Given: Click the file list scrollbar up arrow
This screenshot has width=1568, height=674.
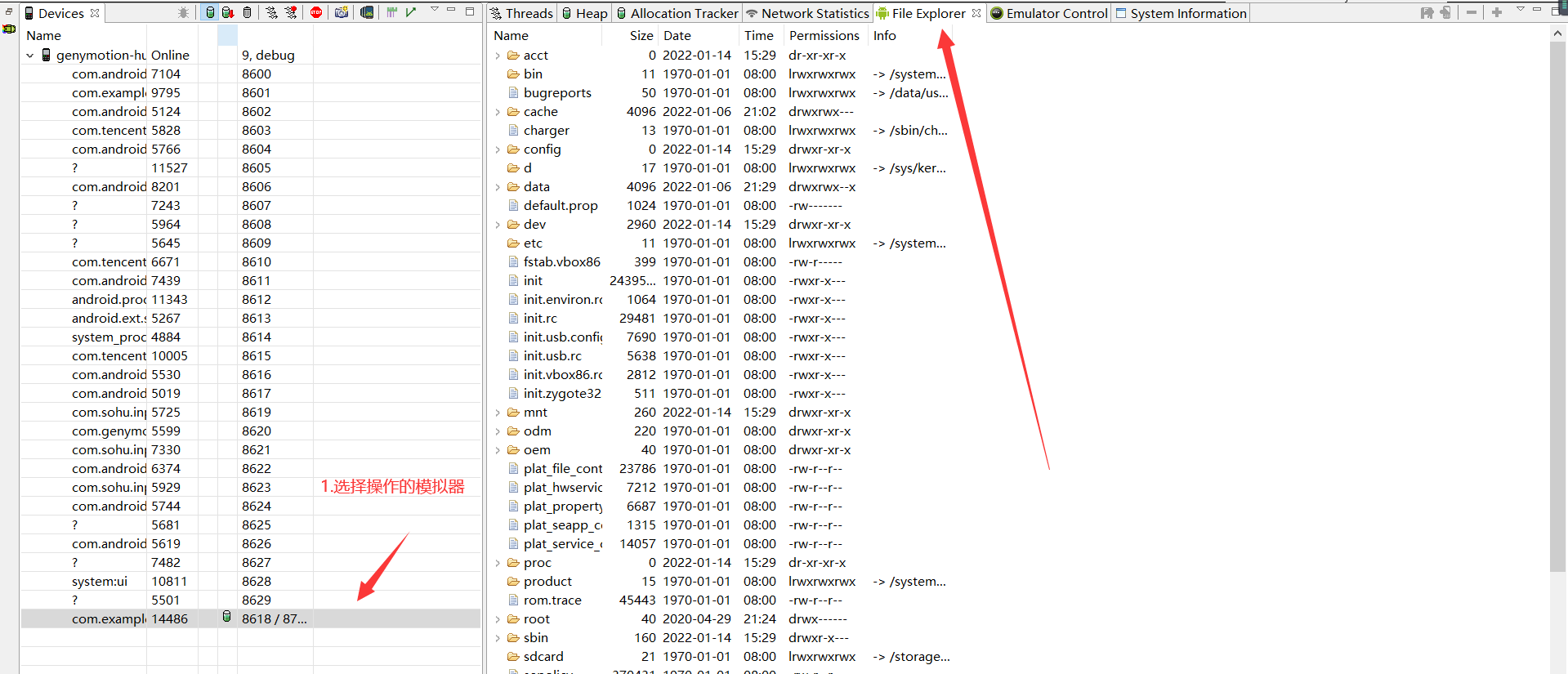Looking at the screenshot, I should (1558, 33).
